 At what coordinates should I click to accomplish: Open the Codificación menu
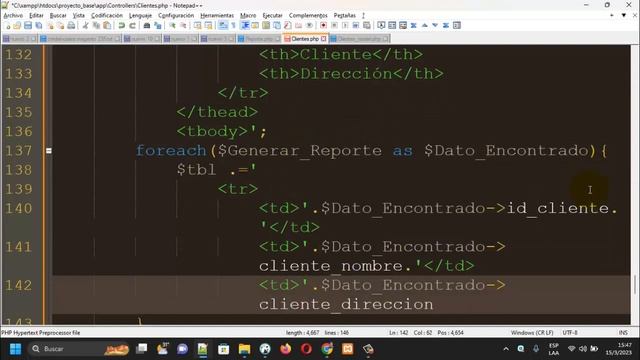coord(107,15)
